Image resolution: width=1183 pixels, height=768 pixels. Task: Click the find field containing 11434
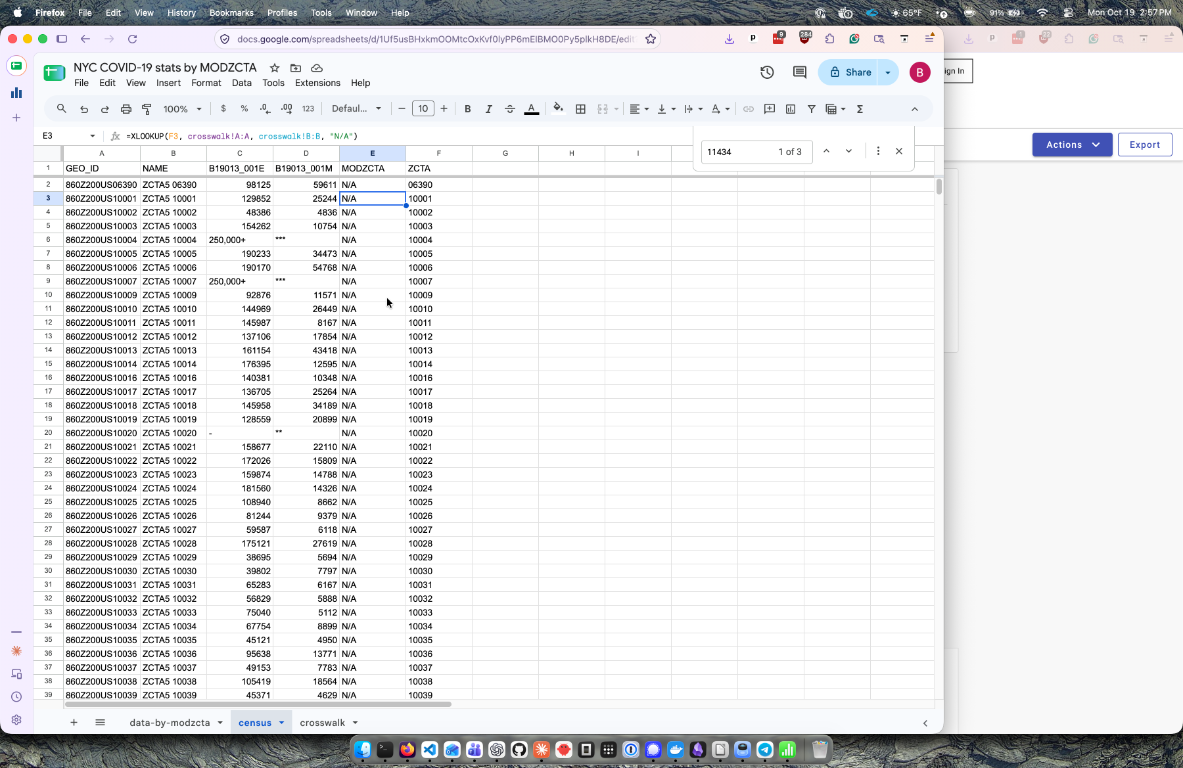pos(756,152)
